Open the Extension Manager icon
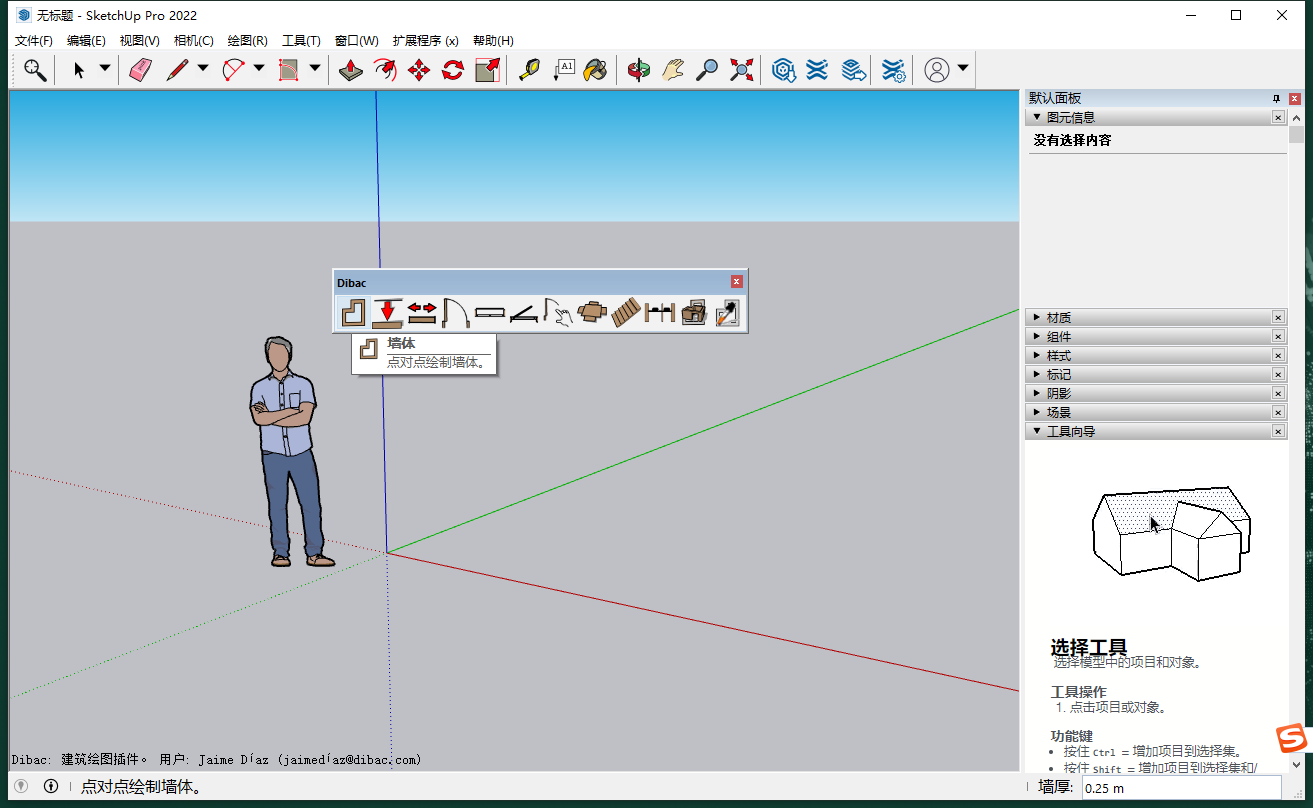1313x808 pixels. click(894, 70)
